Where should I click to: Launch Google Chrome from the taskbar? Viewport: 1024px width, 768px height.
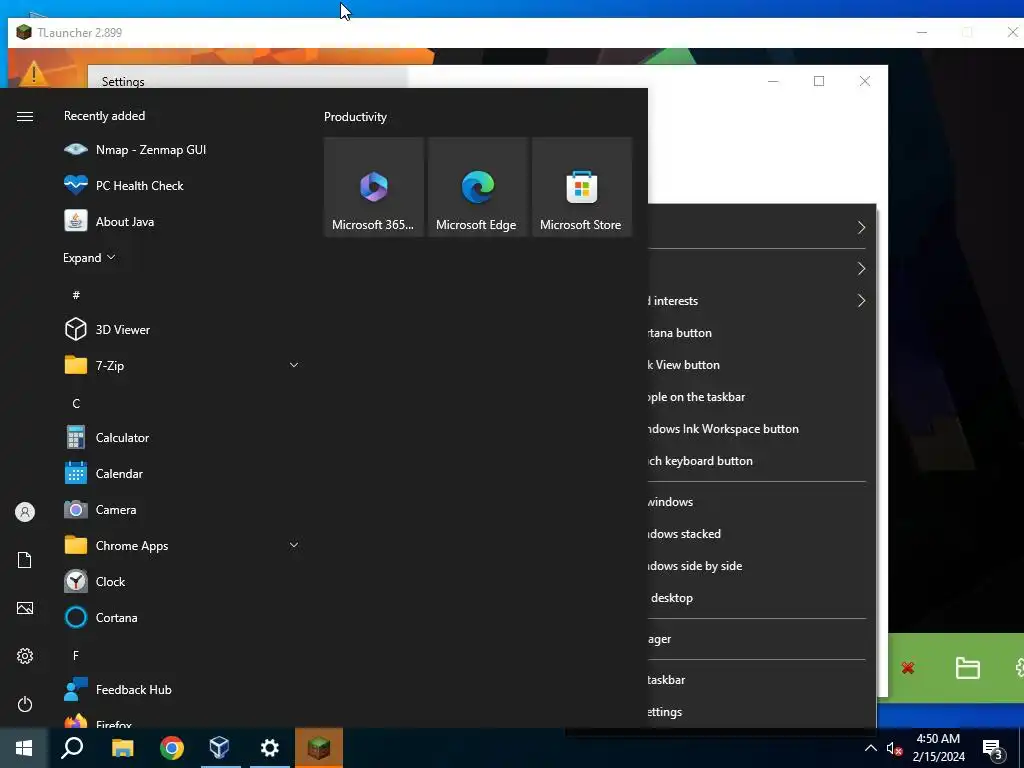coord(172,748)
